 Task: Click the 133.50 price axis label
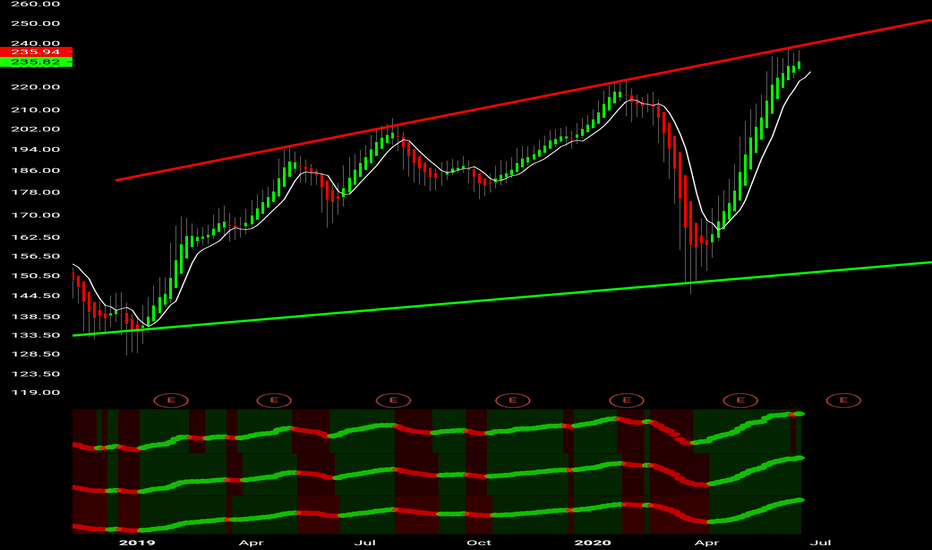[36, 335]
